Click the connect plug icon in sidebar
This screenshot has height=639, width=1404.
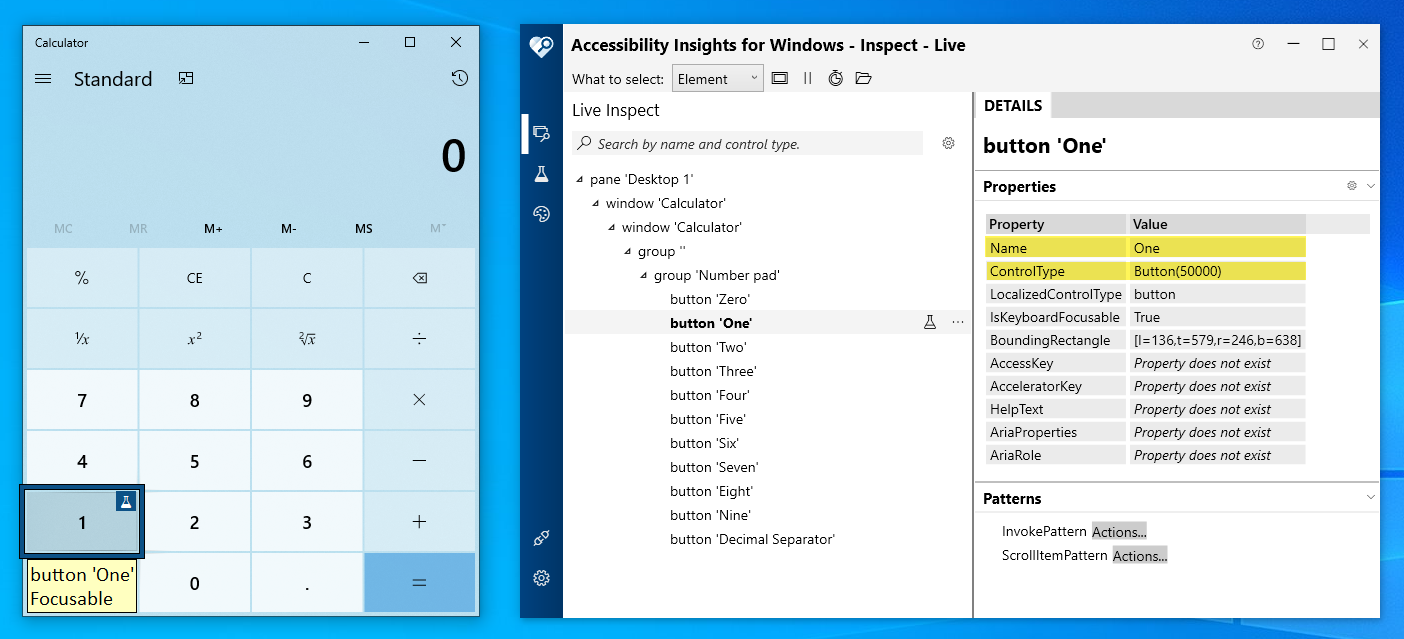(x=541, y=538)
